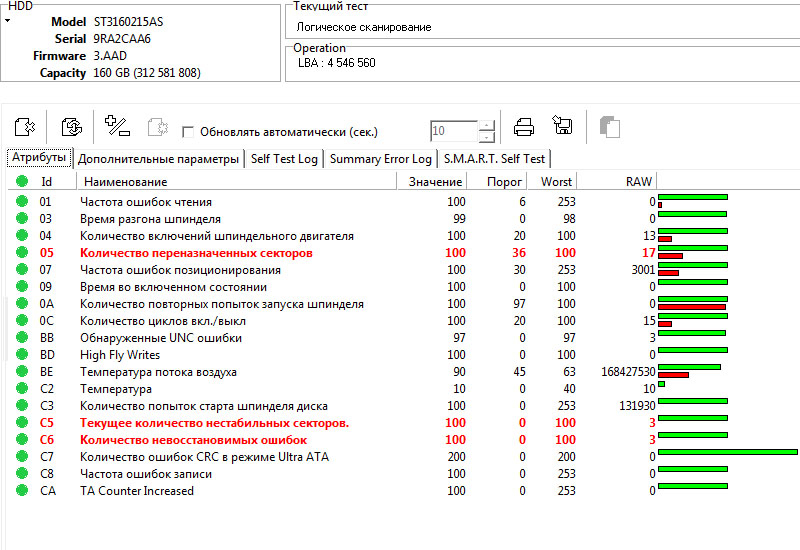The width and height of the screenshot is (800, 550).
Task: Click the green status dot of row 09
Action: point(21,286)
